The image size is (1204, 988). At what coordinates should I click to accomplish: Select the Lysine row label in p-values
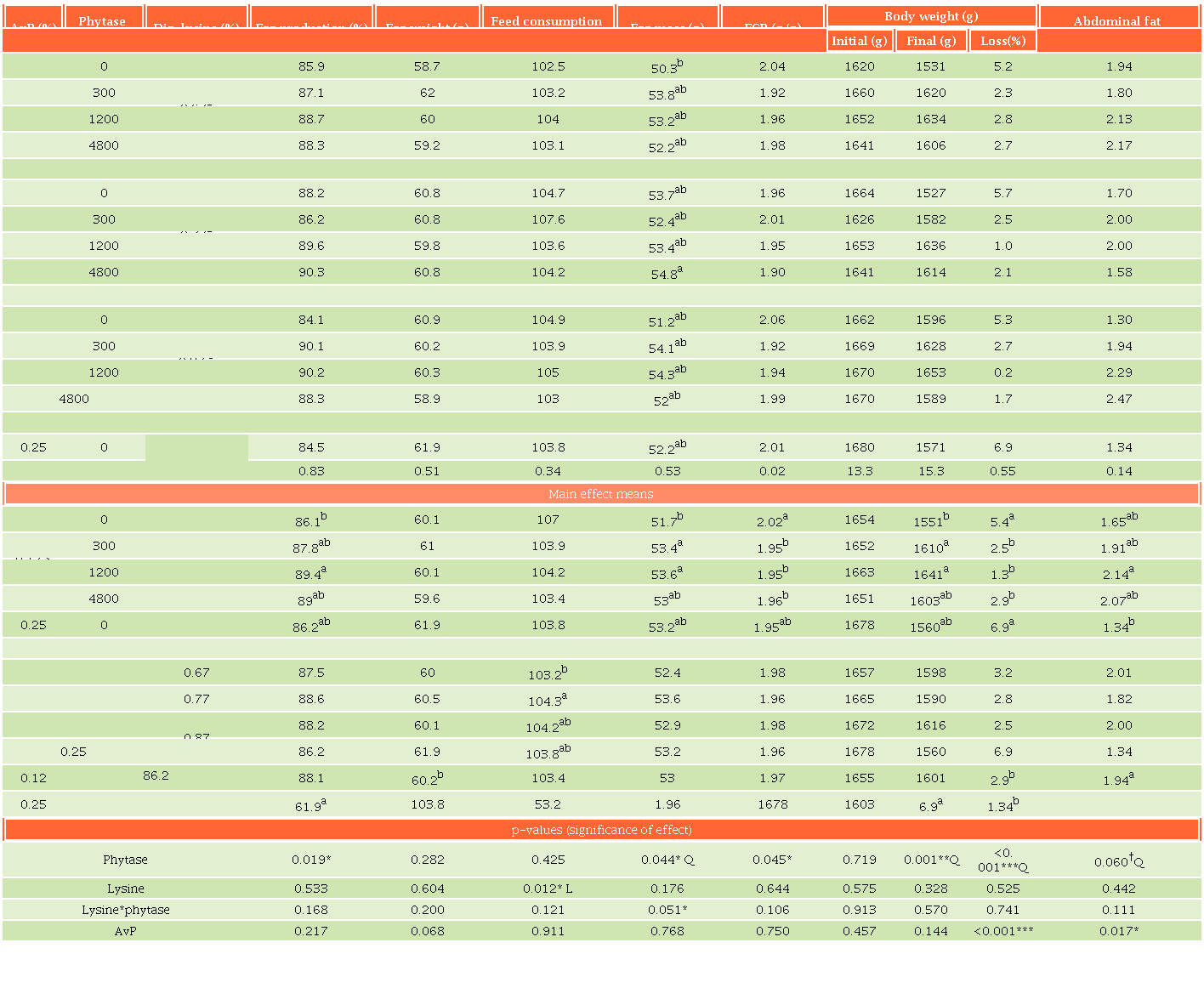coord(126,889)
